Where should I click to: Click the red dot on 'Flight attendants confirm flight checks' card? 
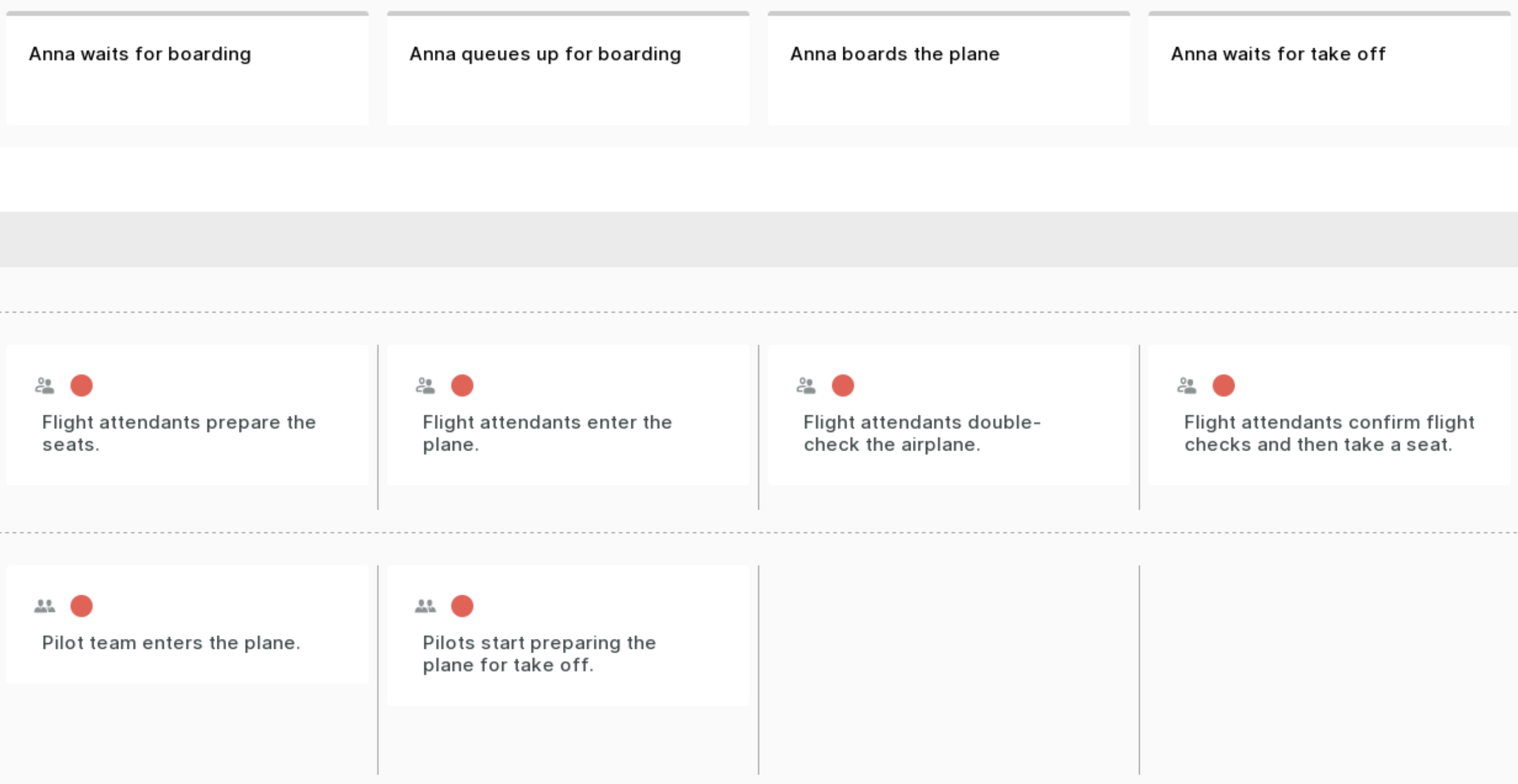(x=1223, y=386)
